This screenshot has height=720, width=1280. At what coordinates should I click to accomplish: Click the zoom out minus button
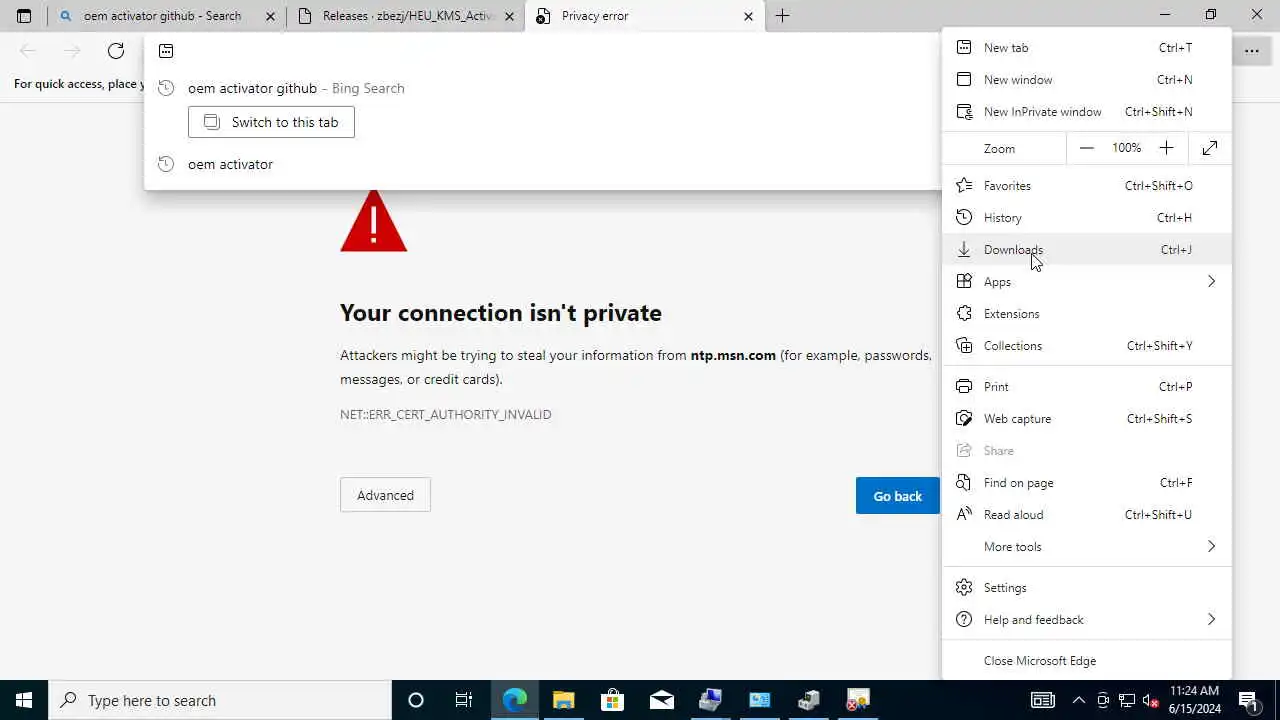point(1087,148)
